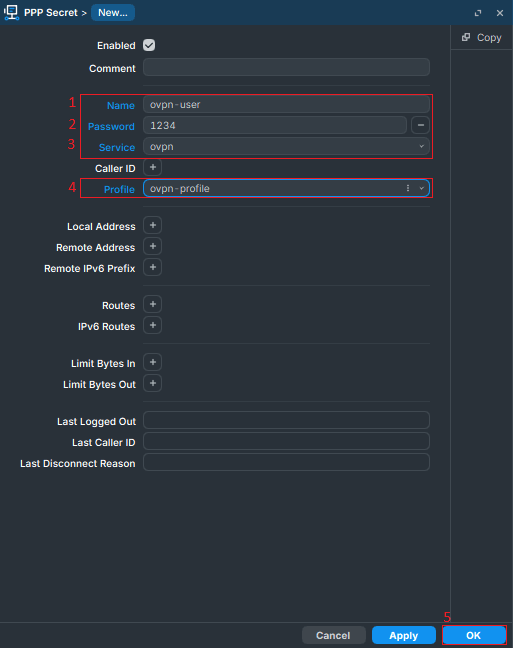Click the Cancel button
Viewport: 513px width, 648px height.
(x=333, y=635)
